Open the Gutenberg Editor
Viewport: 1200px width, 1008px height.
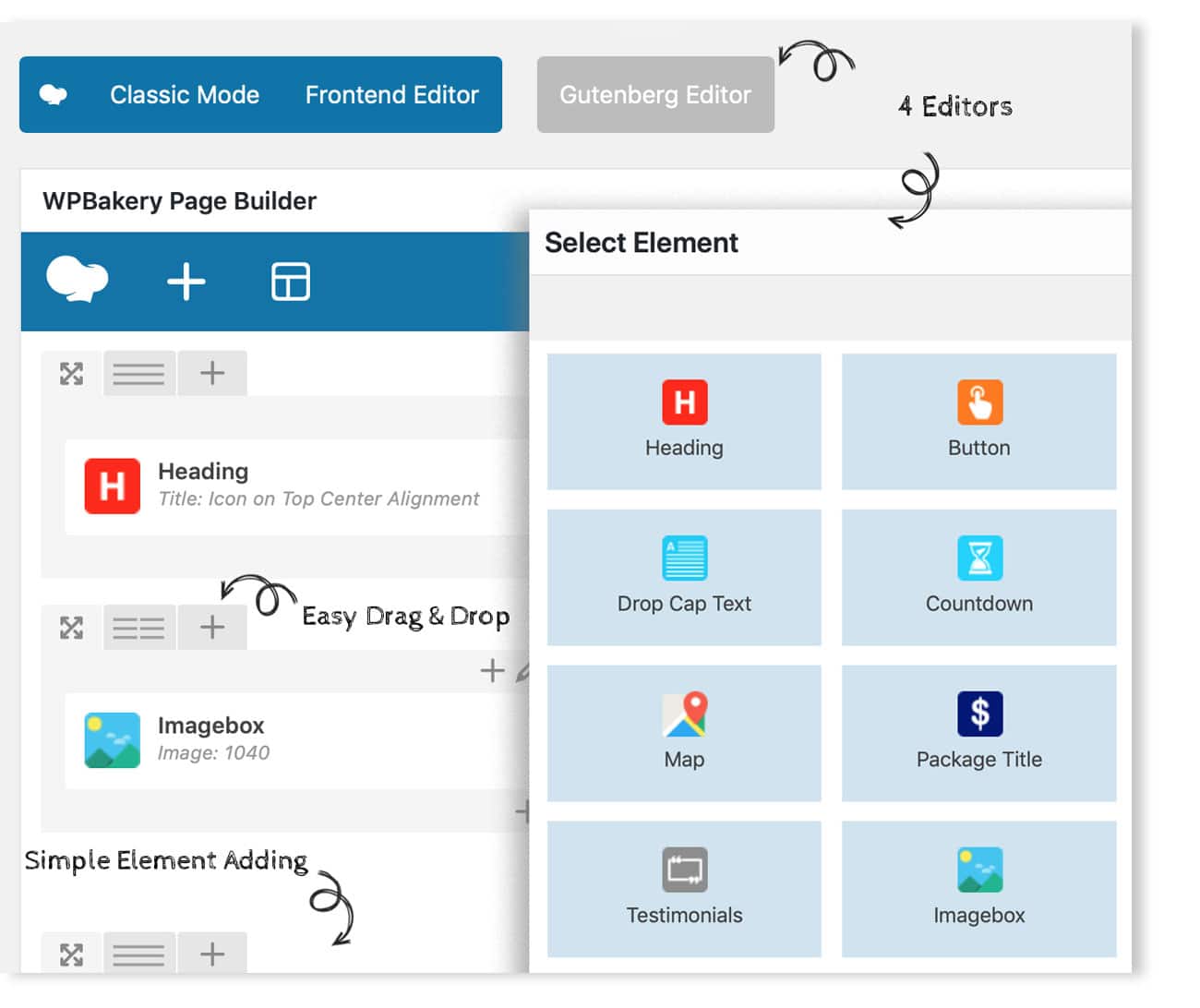click(x=655, y=94)
